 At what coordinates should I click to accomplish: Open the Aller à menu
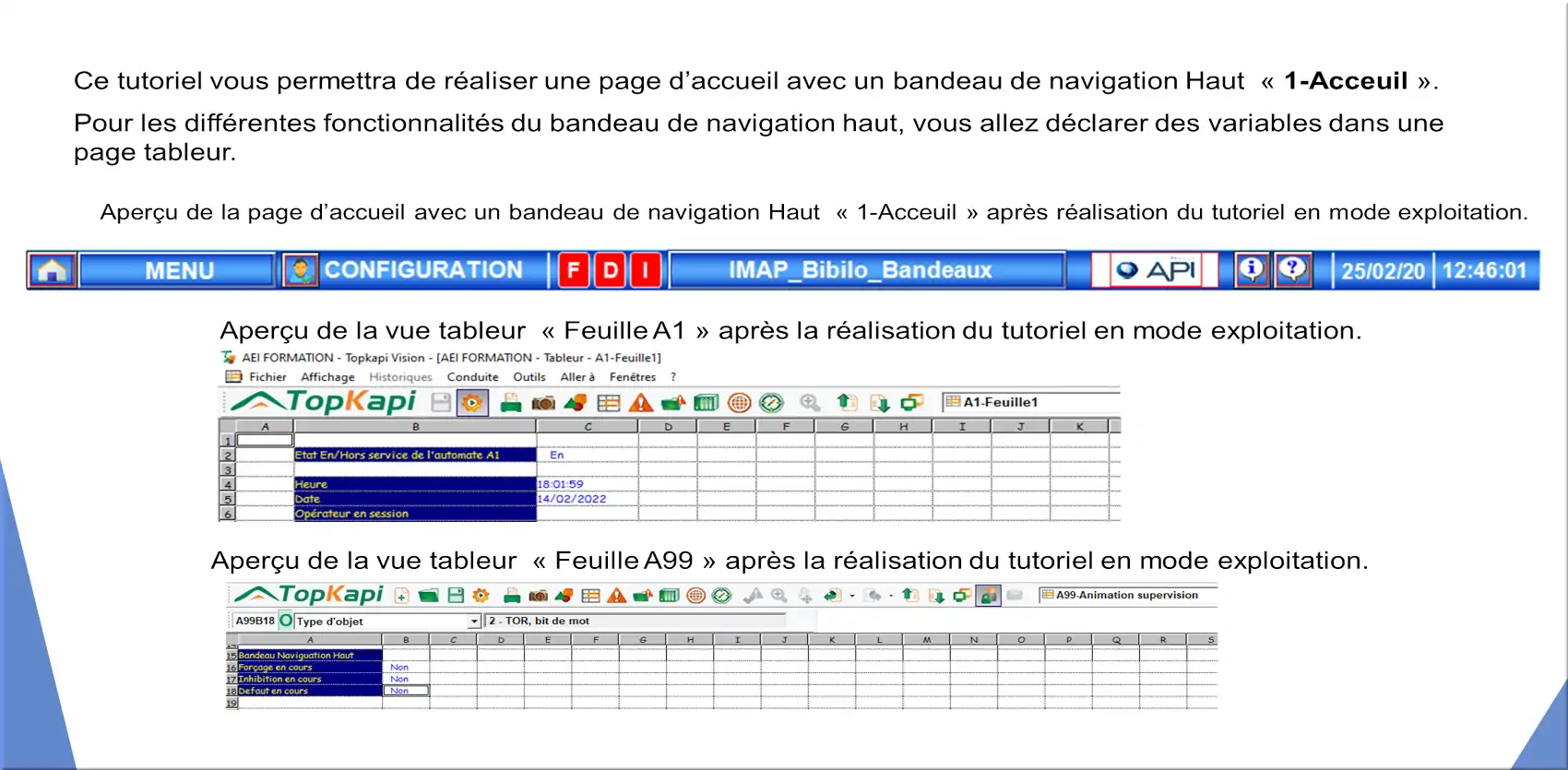[577, 377]
